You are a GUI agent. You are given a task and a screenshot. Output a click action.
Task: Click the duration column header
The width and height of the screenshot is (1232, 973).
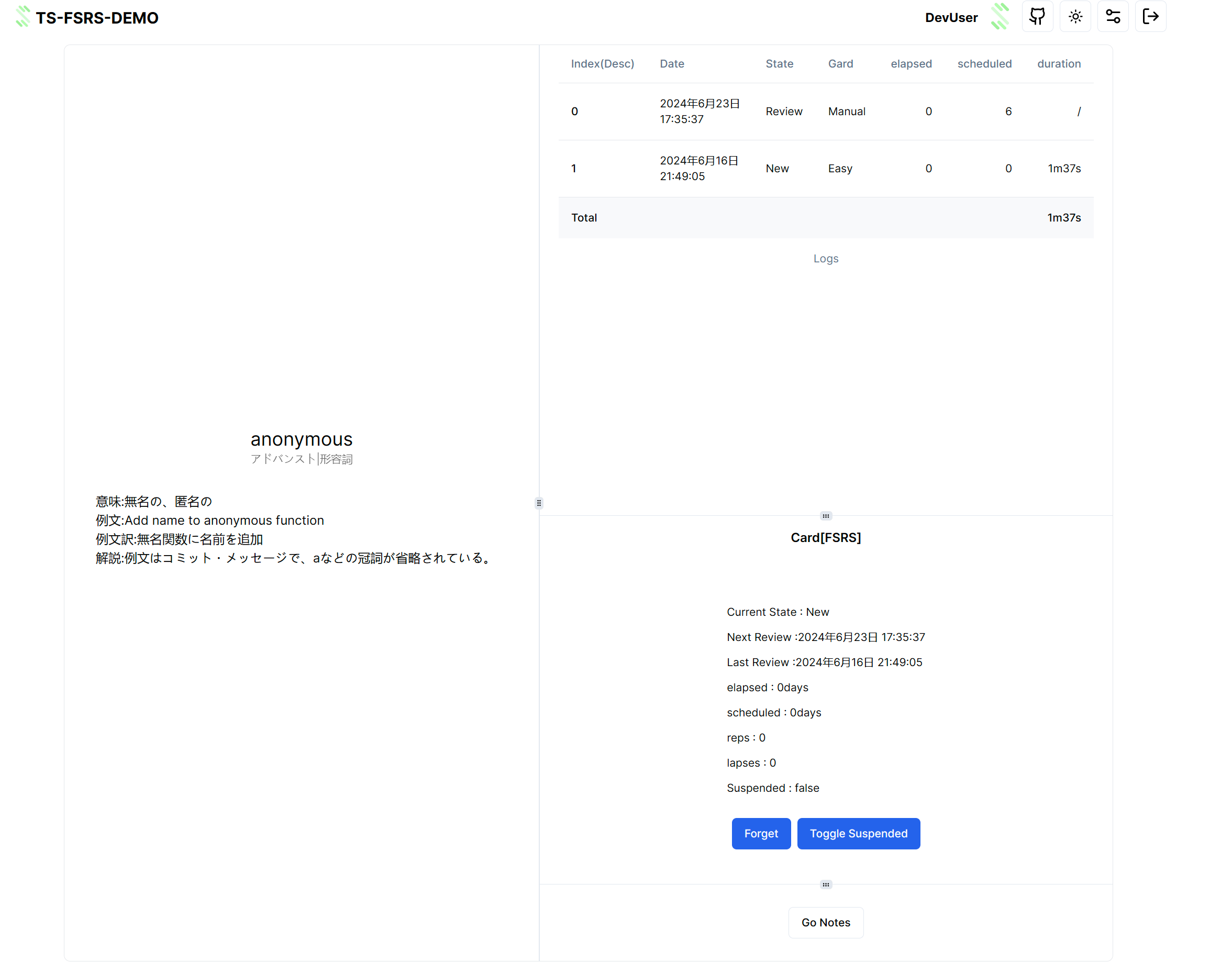click(1058, 64)
